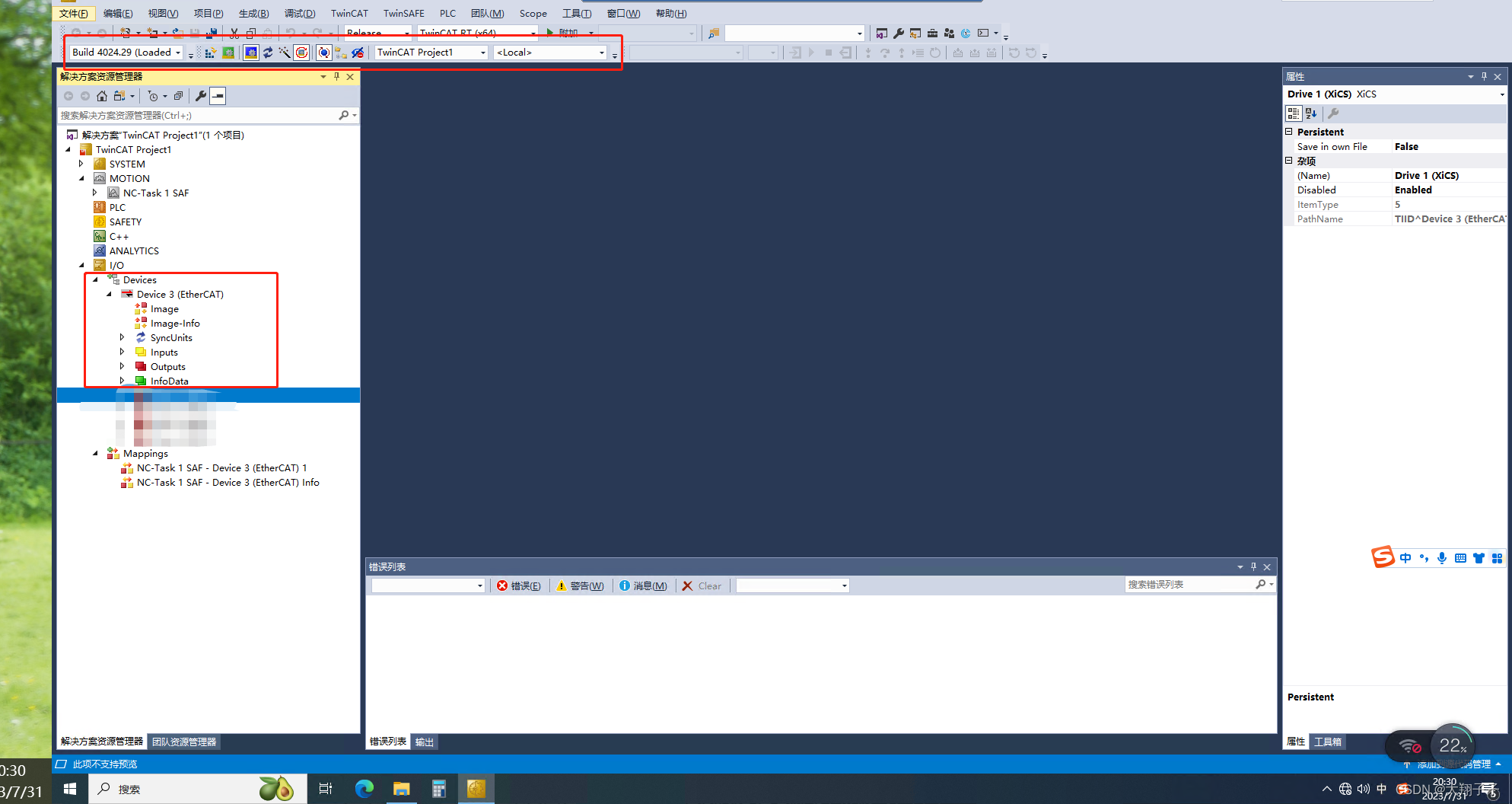This screenshot has width=1512, height=804.
Task: Click Open File folder icon
Action: (177, 33)
